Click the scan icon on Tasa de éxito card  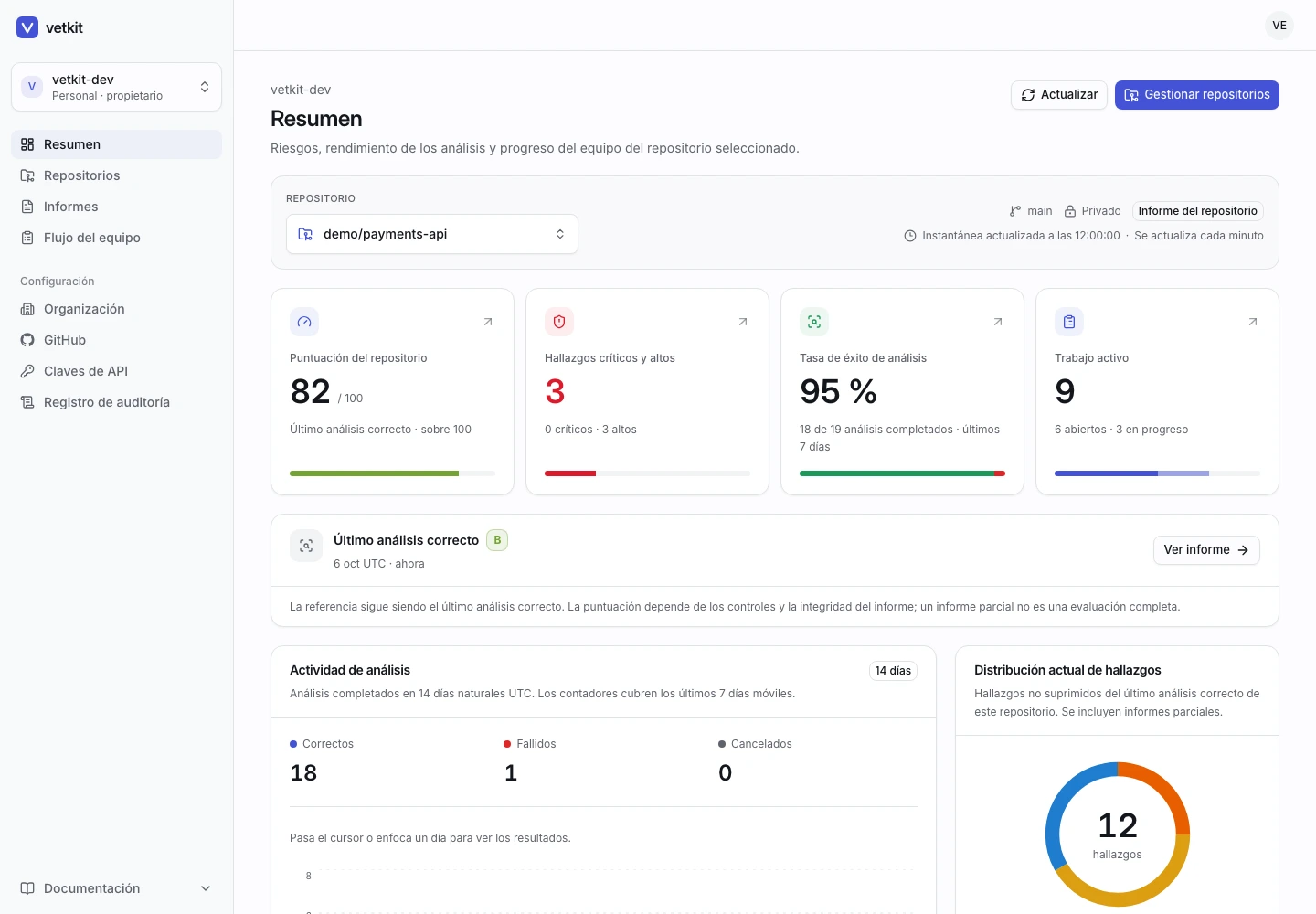click(x=814, y=322)
